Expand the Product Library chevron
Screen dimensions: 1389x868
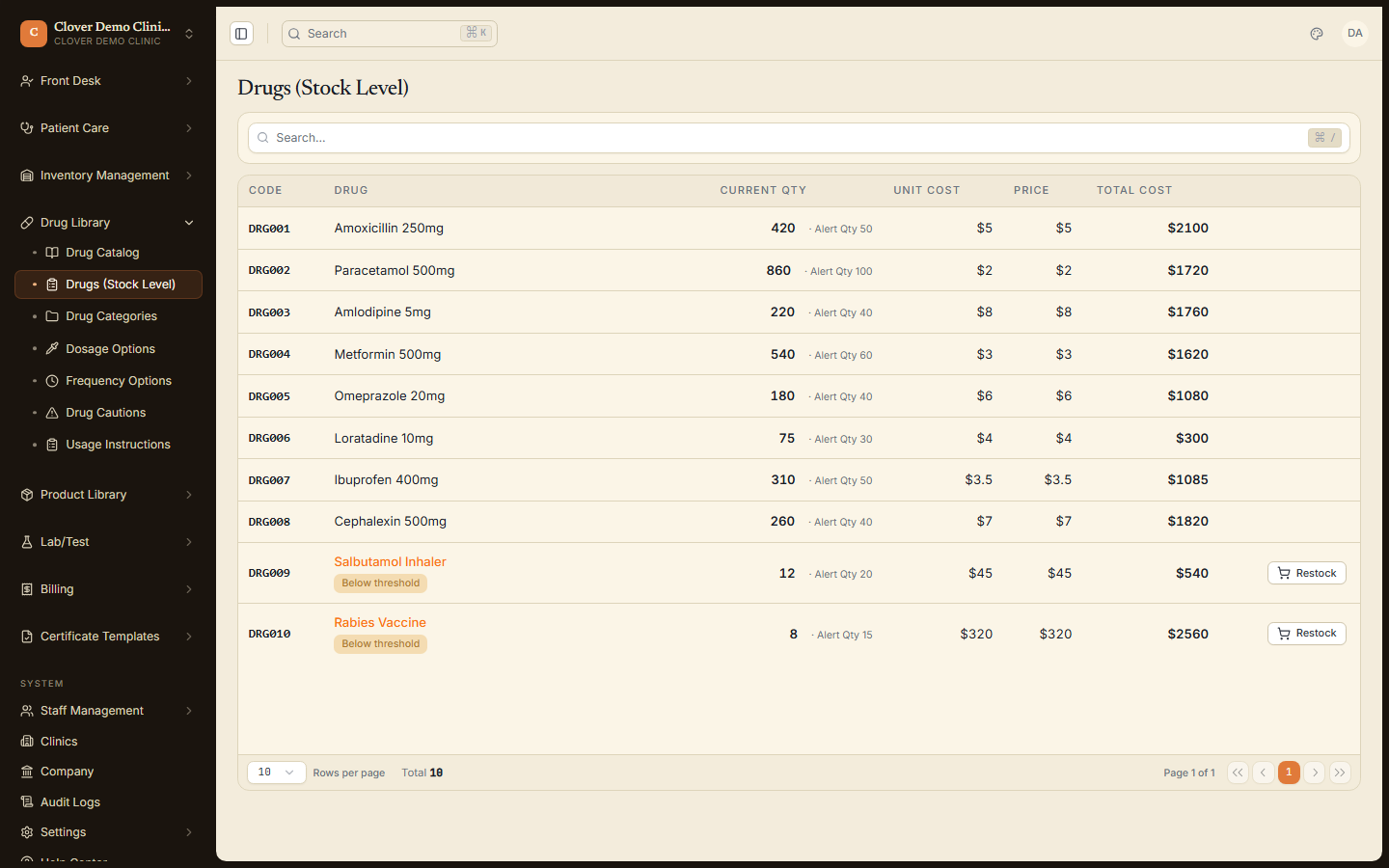pyautogui.click(x=189, y=495)
